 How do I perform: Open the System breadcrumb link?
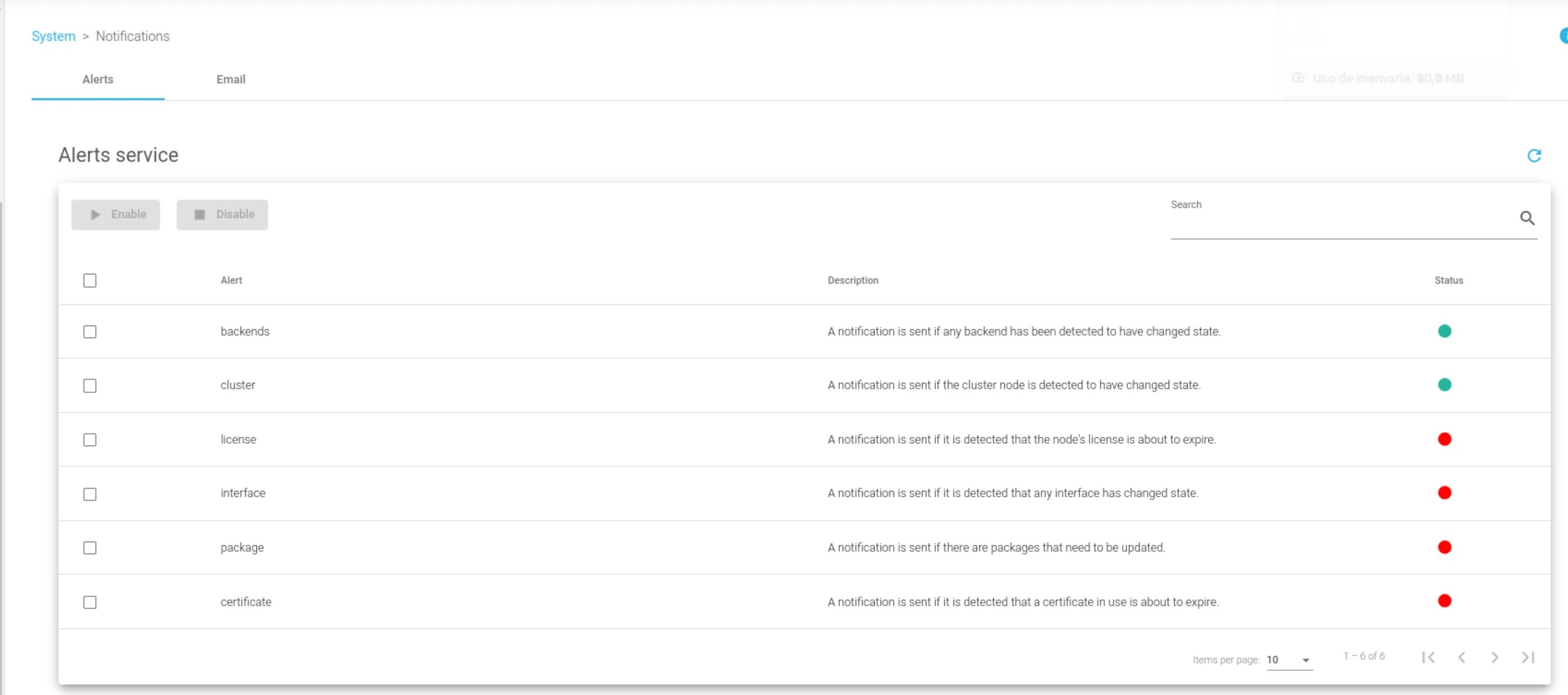click(54, 36)
